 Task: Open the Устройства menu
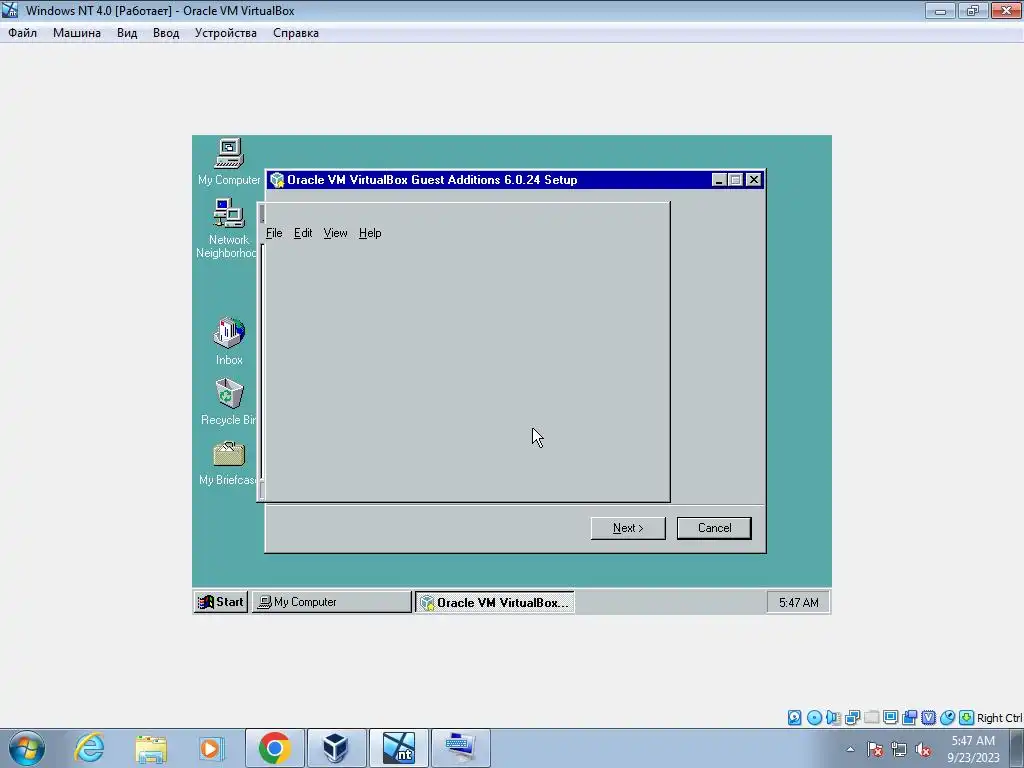pyautogui.click(x=225, y=33)
